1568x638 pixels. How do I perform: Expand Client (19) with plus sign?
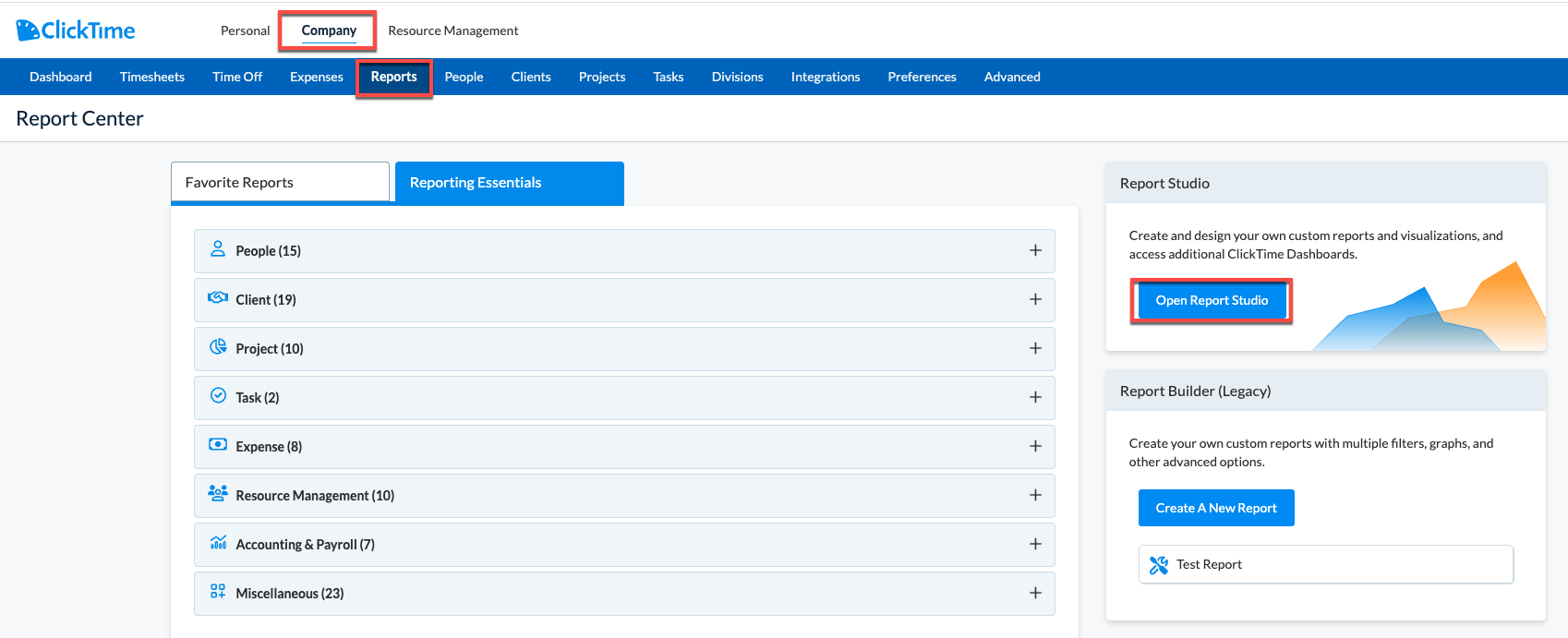tap(1035, 299)
